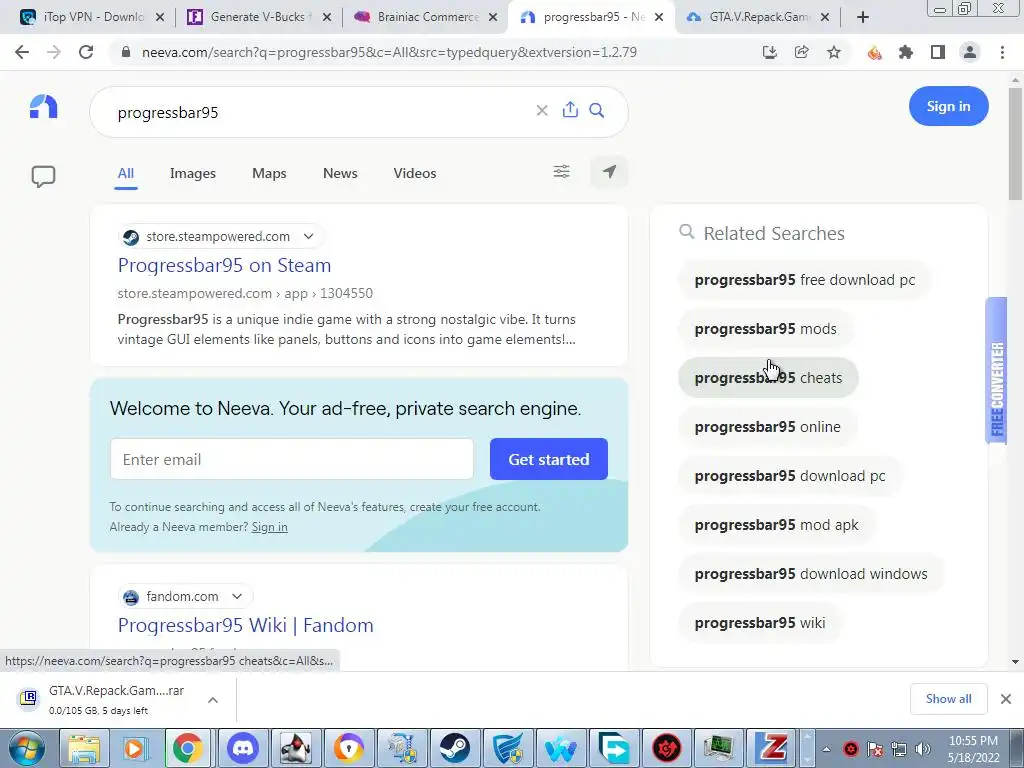Close the downloads bar

coord(1006,699)
